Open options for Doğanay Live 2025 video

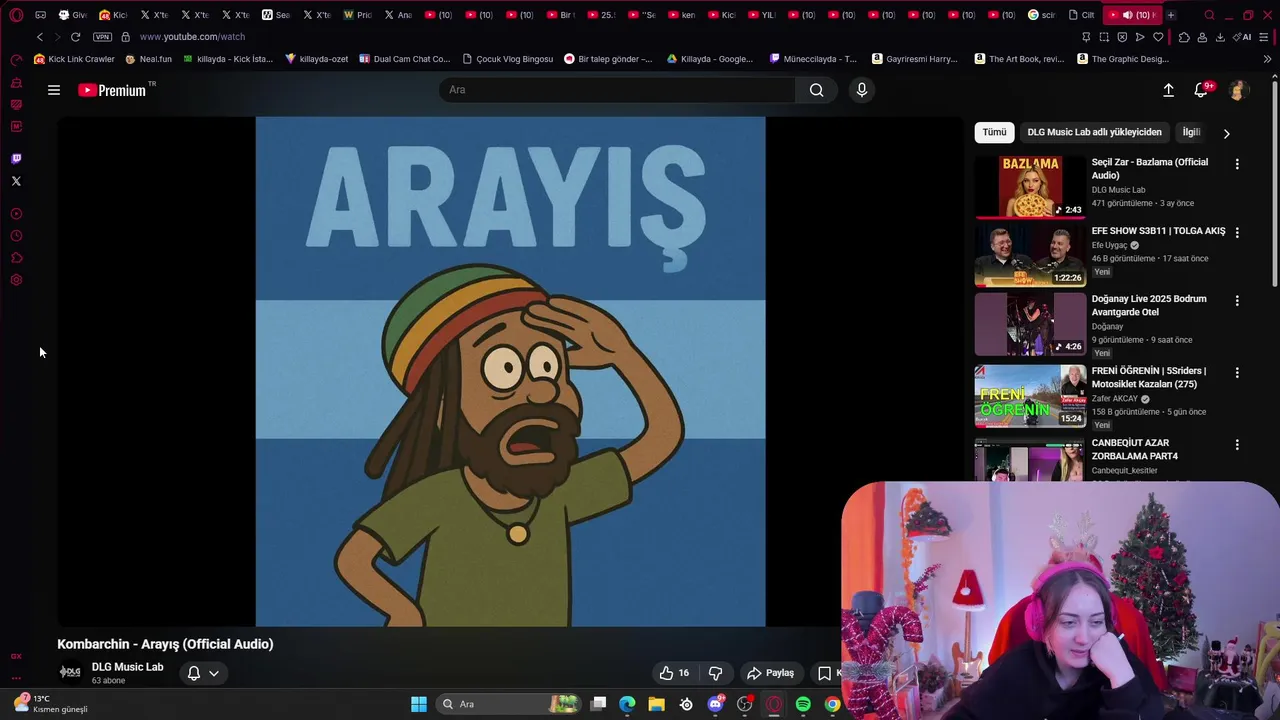pyautogui.click(x=1237, y=300)
